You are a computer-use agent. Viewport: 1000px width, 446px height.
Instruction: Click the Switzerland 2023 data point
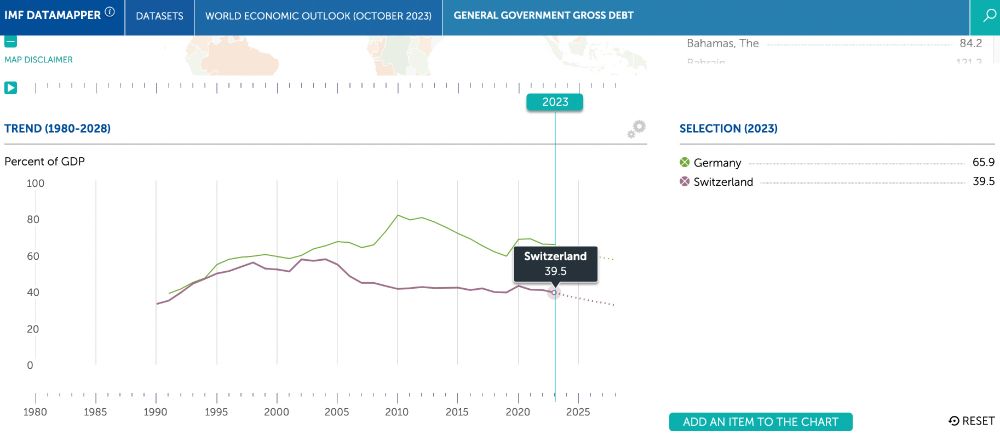(554, 293)
